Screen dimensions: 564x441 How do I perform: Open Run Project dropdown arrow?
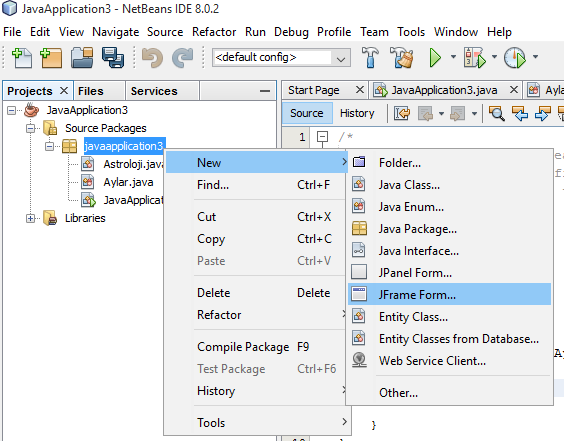pos(453,57)
